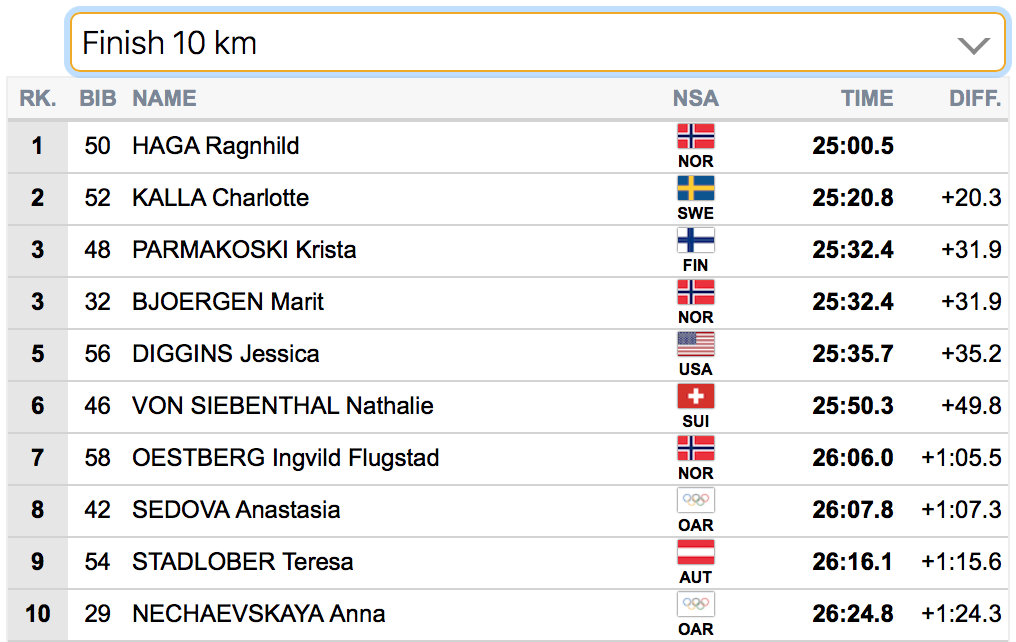Select VON SIEBENTHAL Nathalie row

(x=508, y=406)
